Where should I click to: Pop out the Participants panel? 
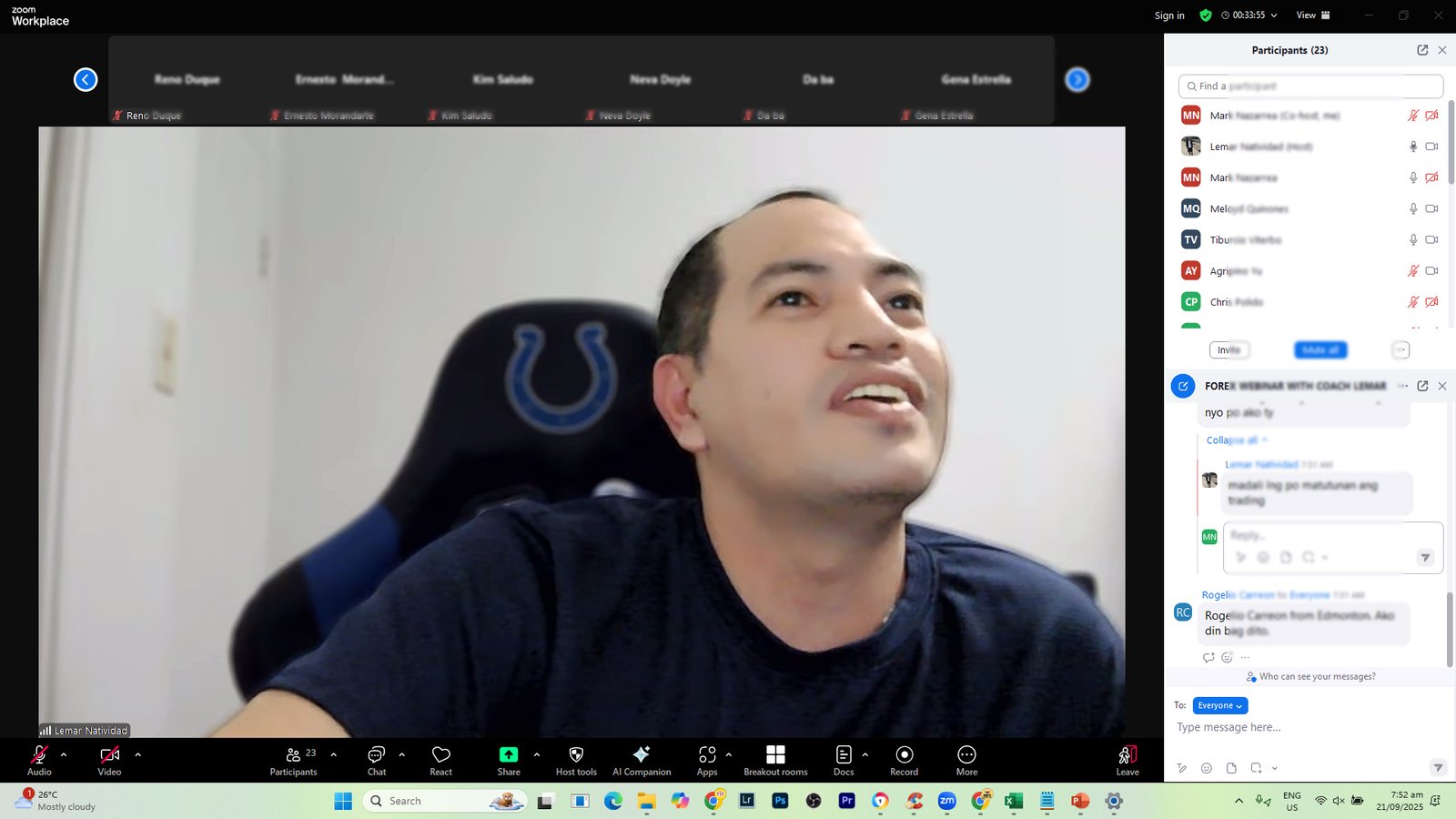click(x=1422, y=50)
